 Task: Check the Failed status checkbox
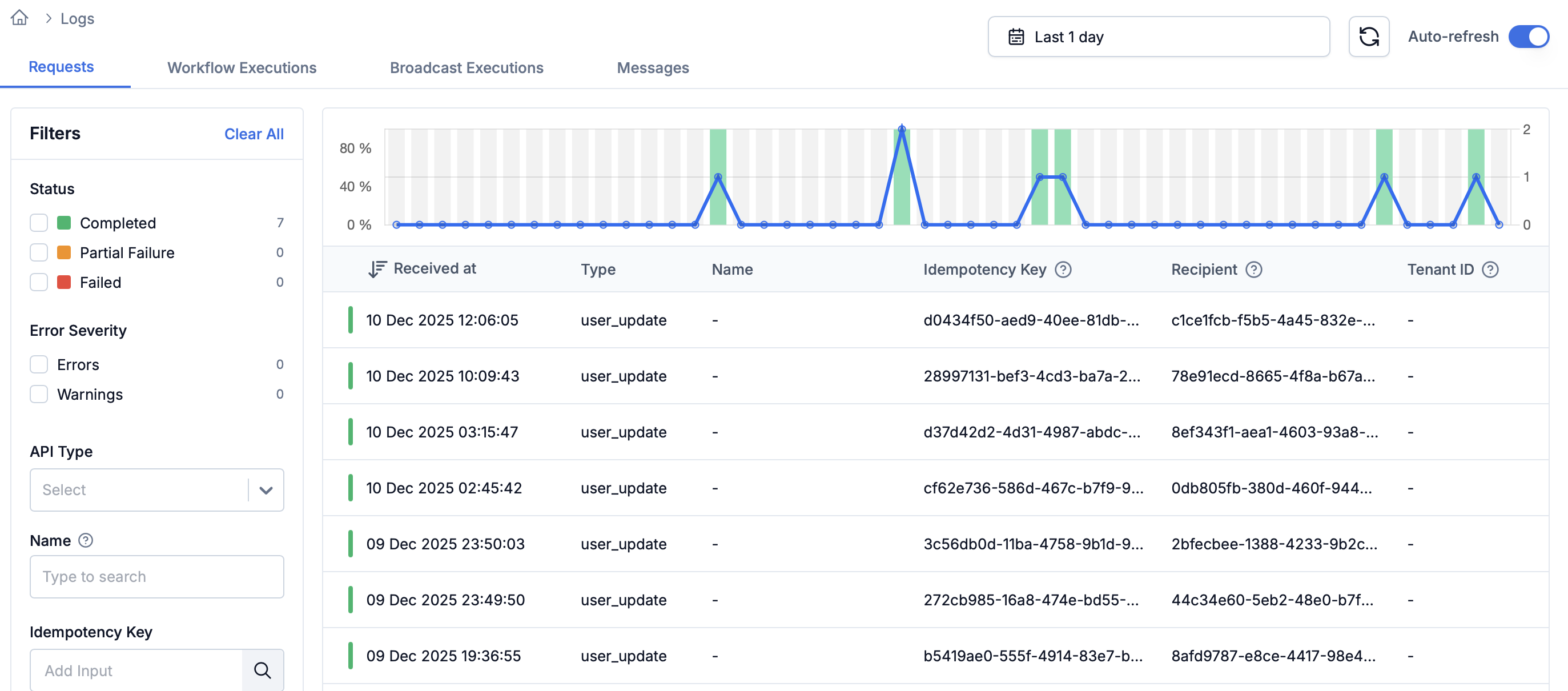tap(39, 283)
